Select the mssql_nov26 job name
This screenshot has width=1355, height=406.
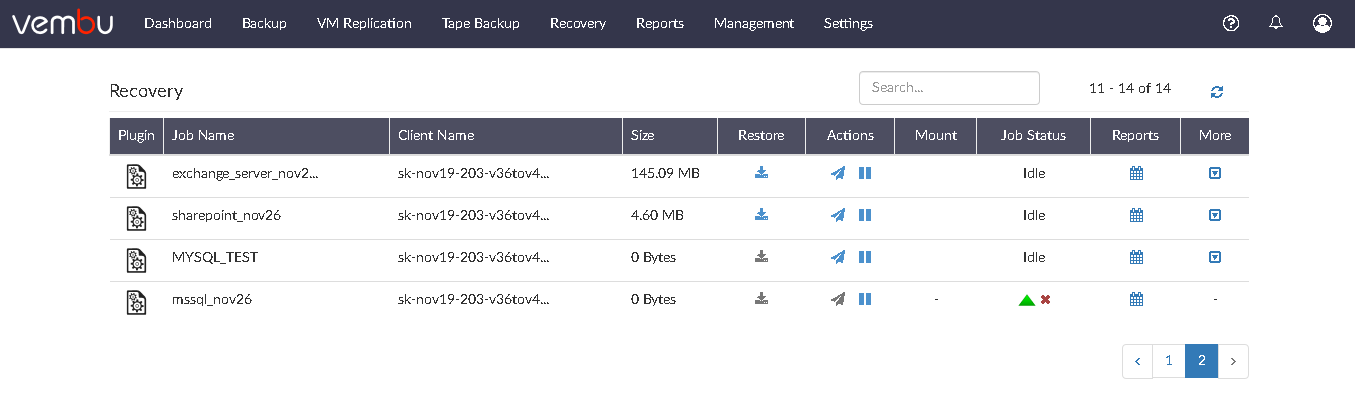[x=212, y=299]
